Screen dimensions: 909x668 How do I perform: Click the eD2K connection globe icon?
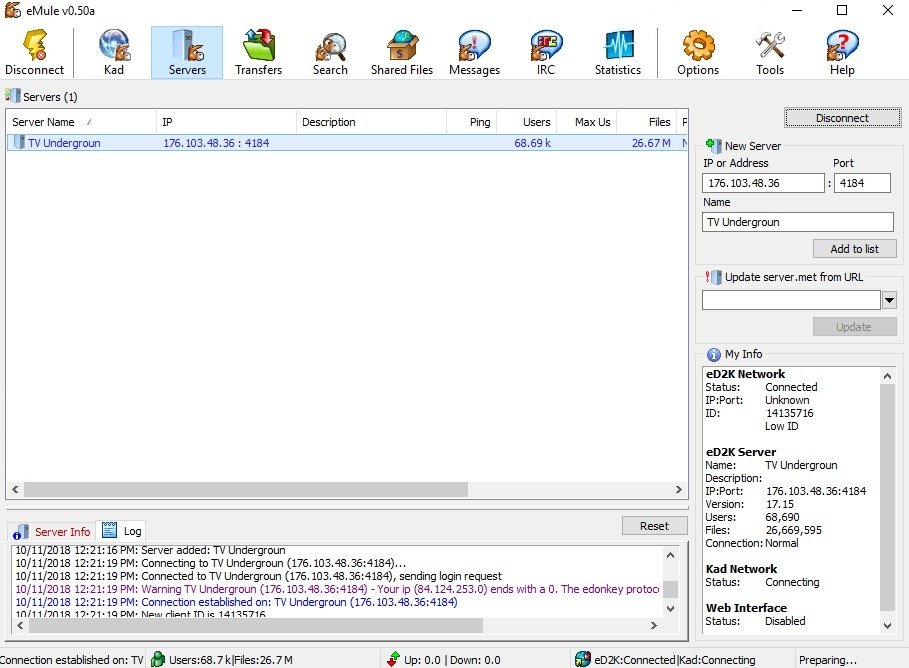(583, 659)
